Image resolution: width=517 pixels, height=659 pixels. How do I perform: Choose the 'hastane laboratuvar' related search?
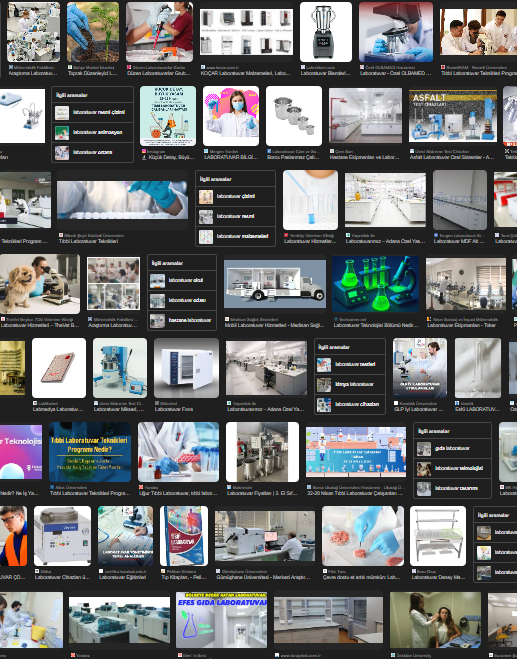[182, 320]
